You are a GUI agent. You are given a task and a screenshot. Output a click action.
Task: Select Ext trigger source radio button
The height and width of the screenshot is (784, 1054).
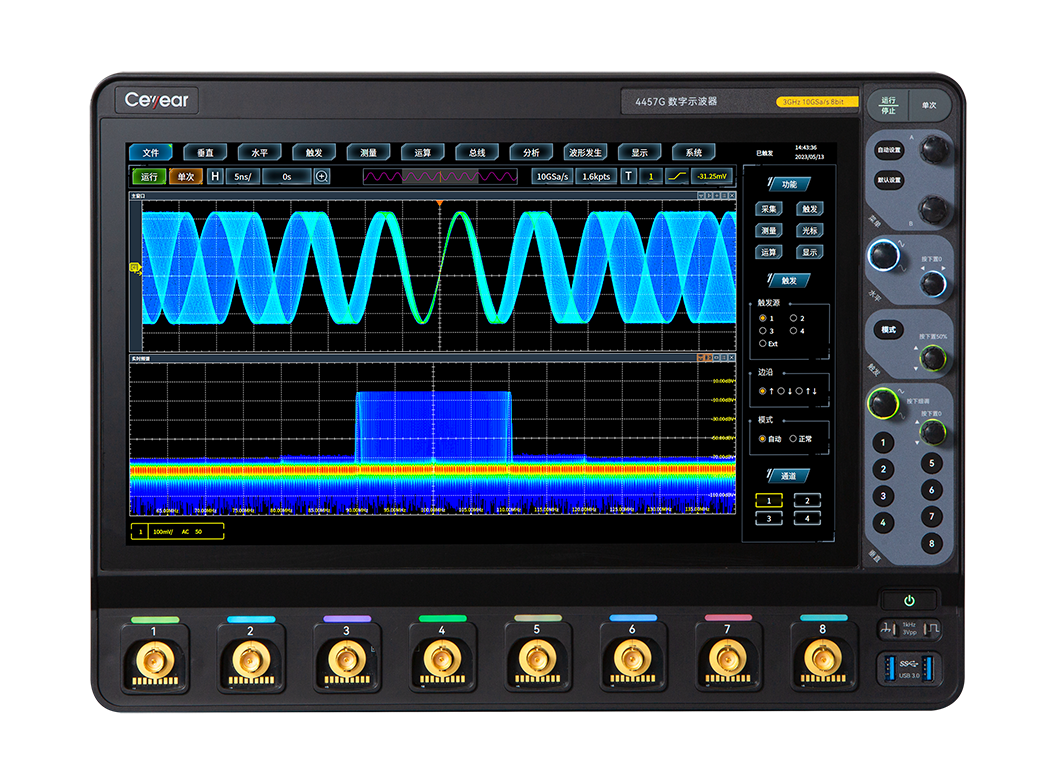coord(763,343)
